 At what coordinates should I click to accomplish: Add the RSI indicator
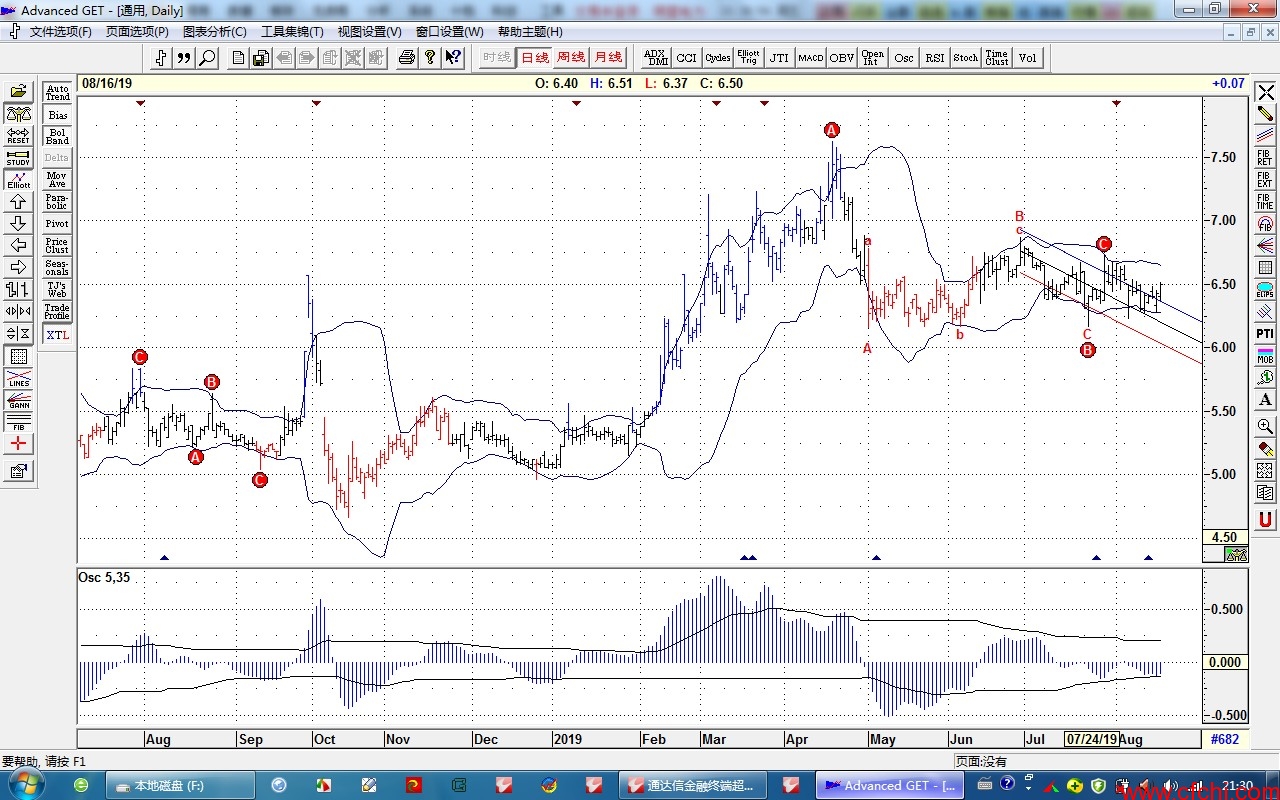[x=935, y=58]
